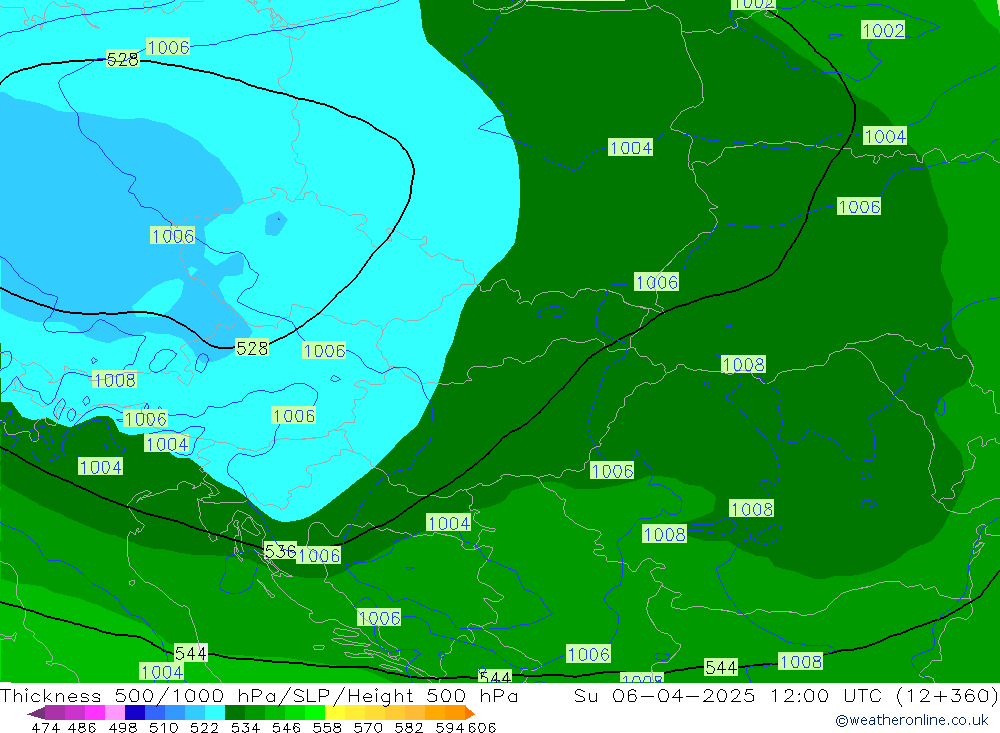Pick the bright yellow legend swatch
The width and height of the screenshot is (1000, 733).
pos(335,713)
